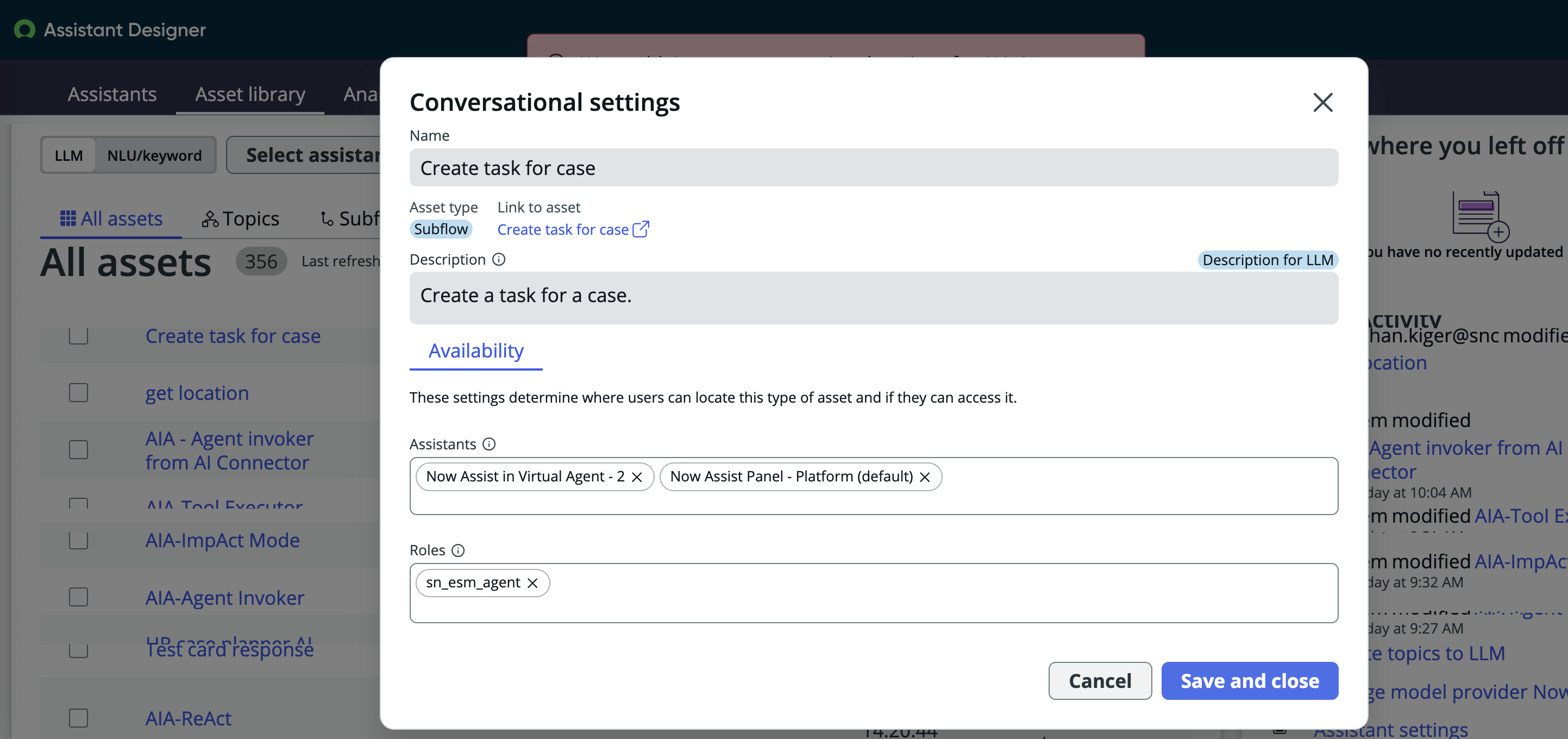Click the Description for LLM badge
The width and height of the screenshot is (1568, 739).
(x=1268, y=260)
